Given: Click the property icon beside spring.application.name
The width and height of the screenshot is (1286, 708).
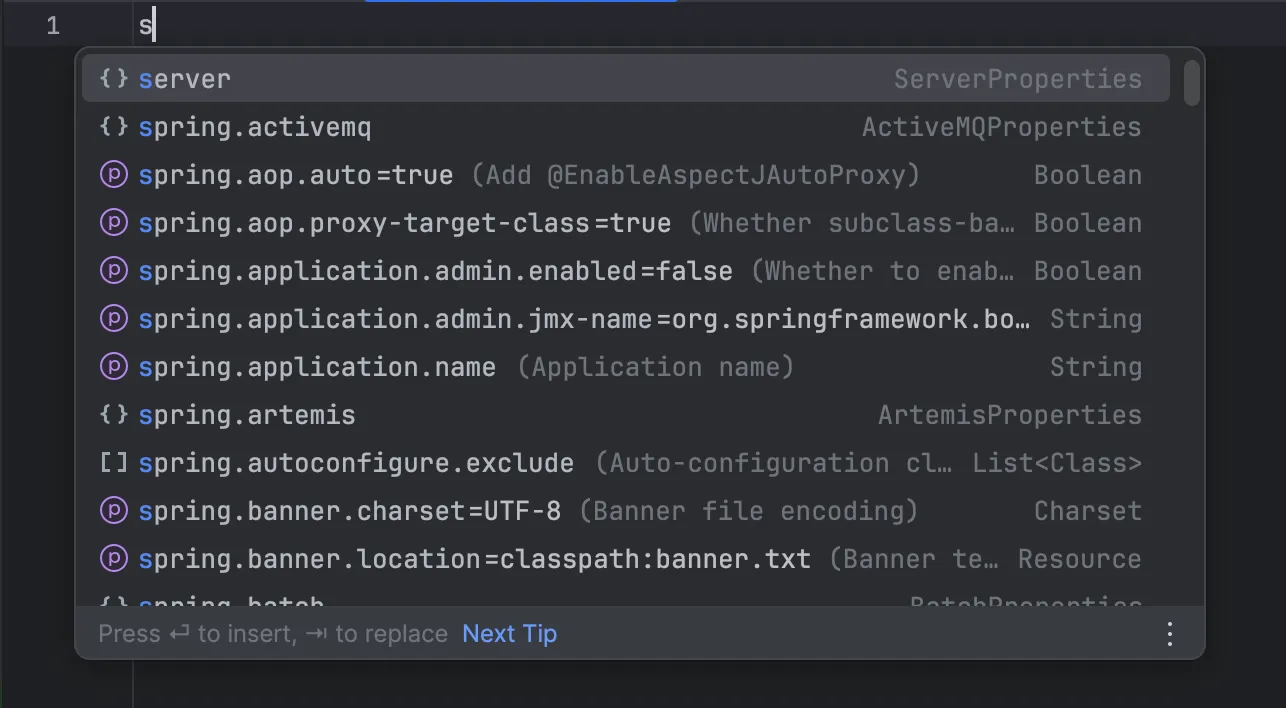Looking at the screenshot, I should point(114,366).
